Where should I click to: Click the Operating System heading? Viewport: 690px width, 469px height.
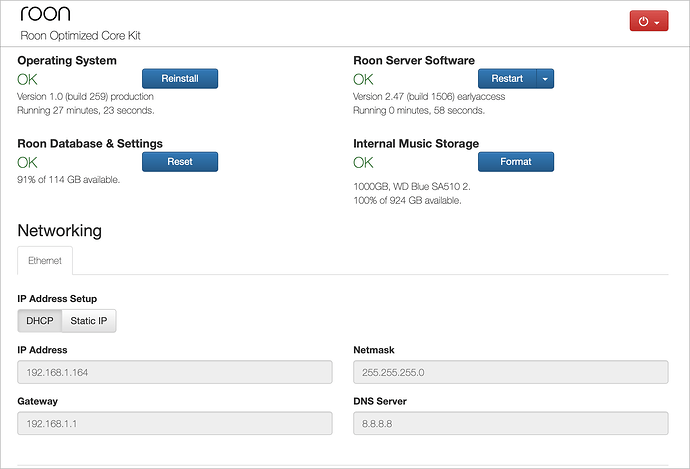click(67, 60)
